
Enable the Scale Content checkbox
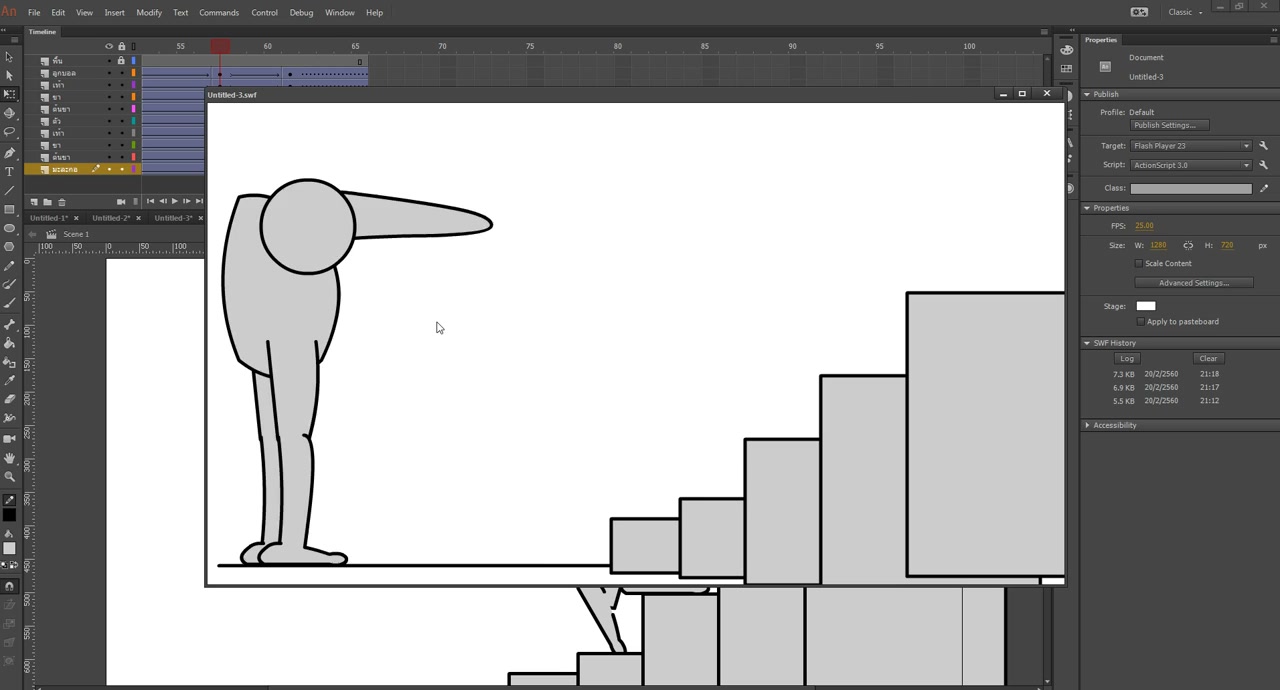1139,264
